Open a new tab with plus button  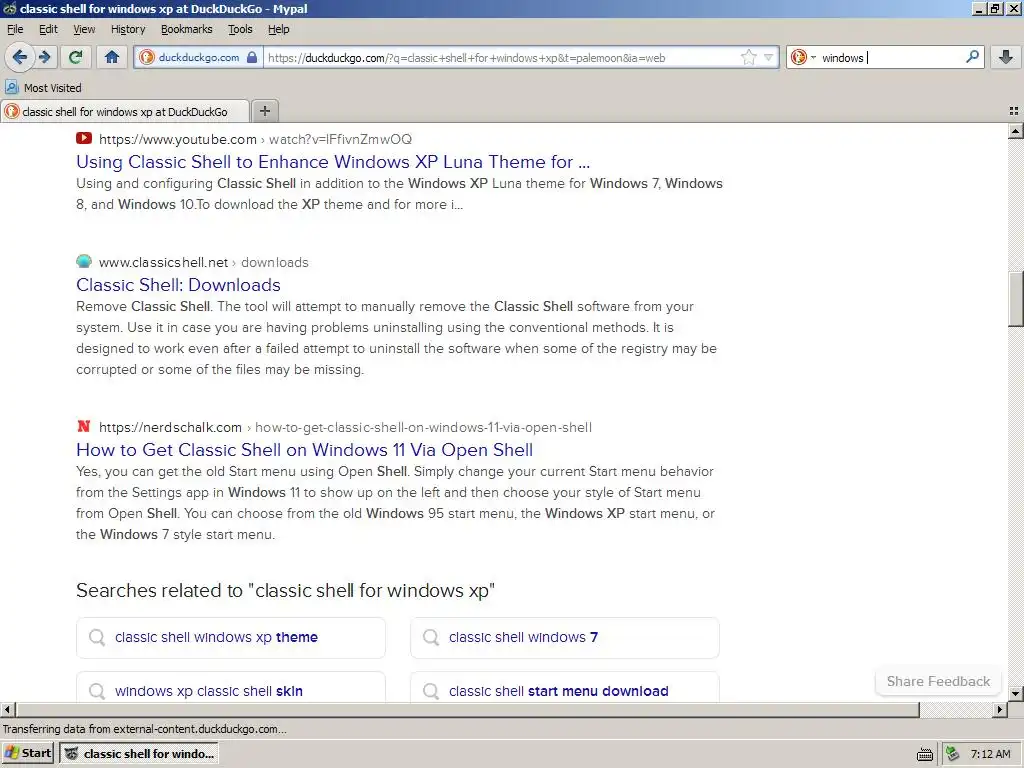[264, 111]
